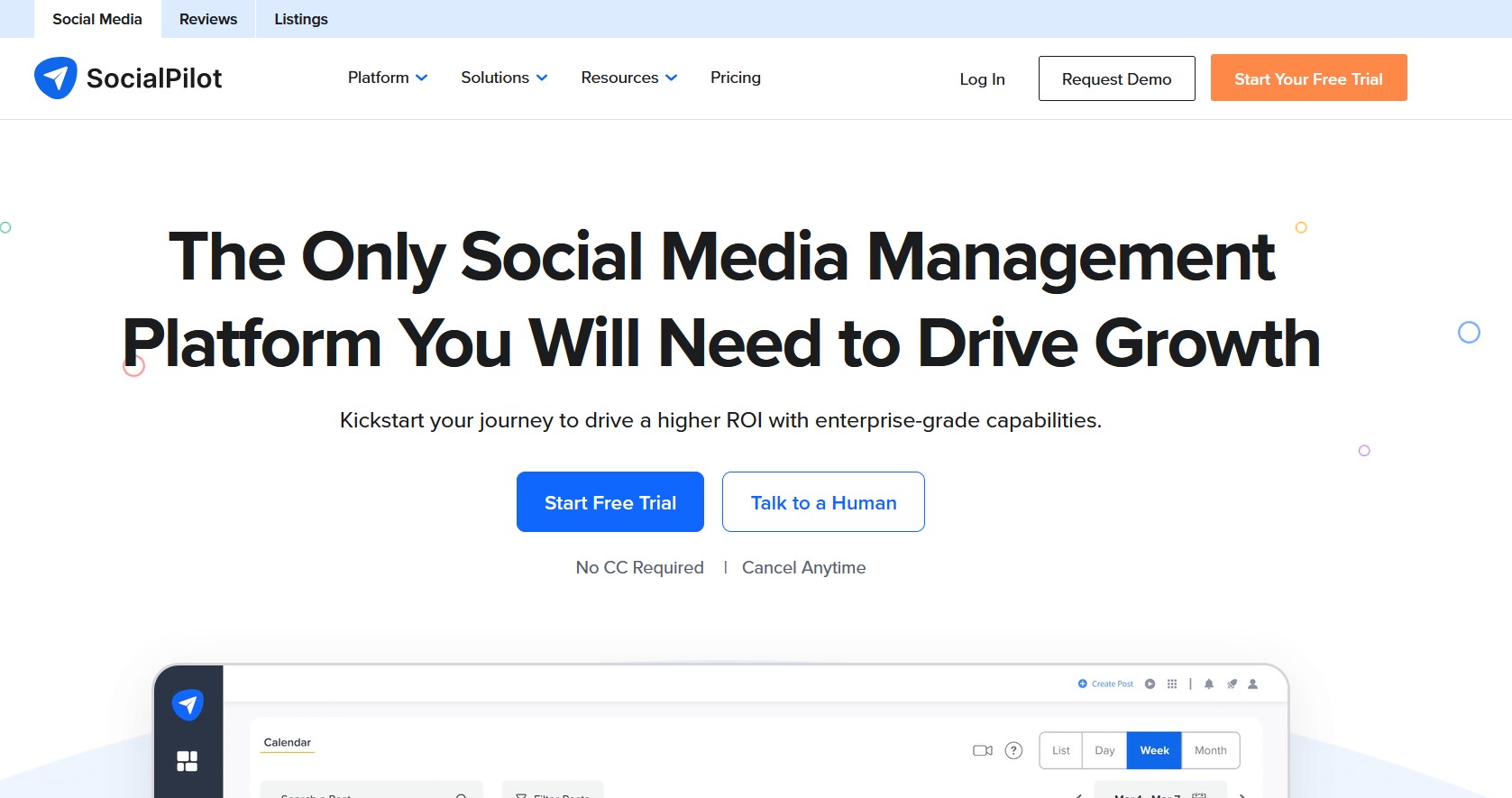Click the orange Start Your Free Trial button
Screen dimensions: 1512x798
pos(1308,78)
